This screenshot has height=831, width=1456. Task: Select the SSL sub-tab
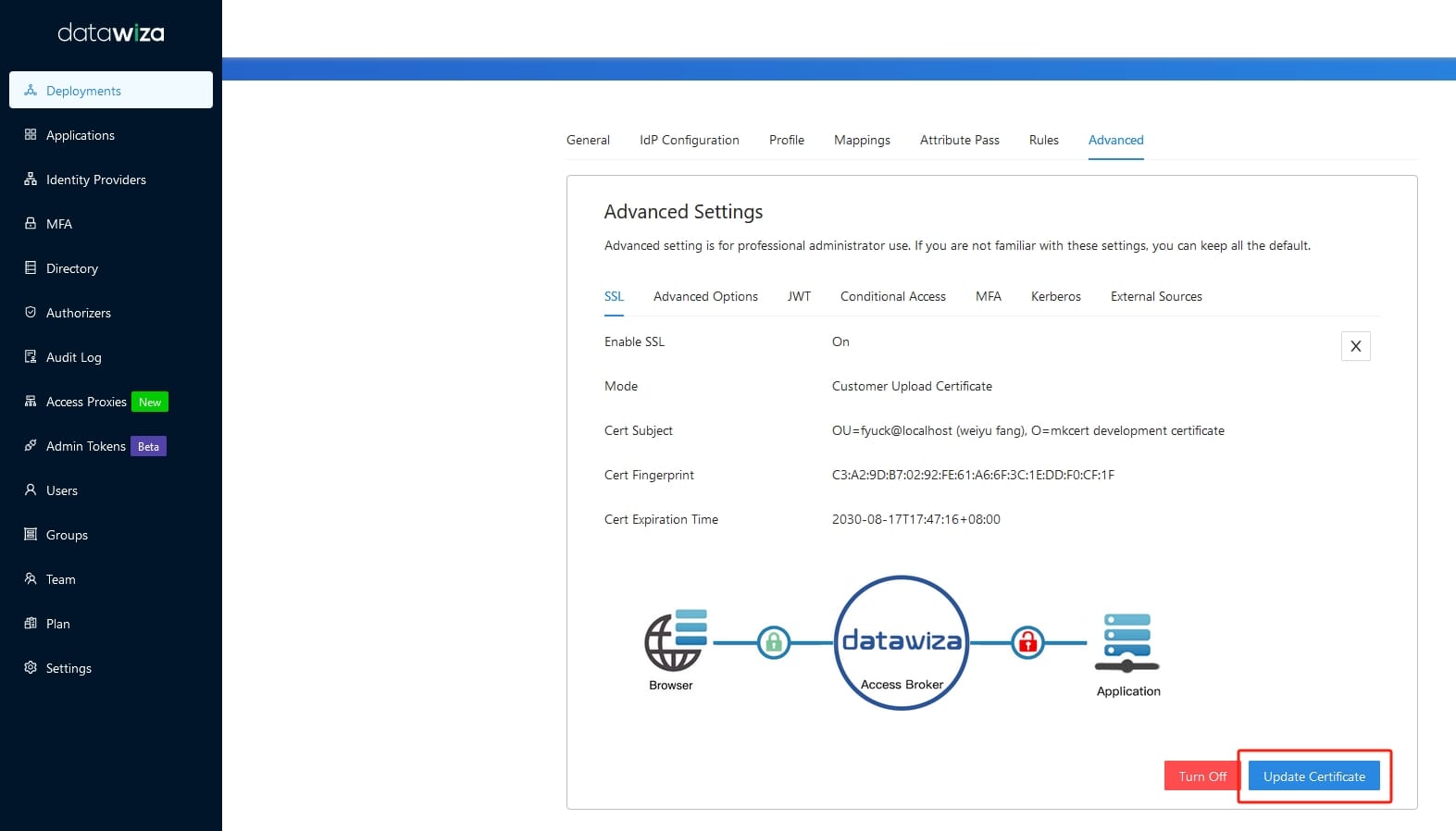(x=614, y=296)
